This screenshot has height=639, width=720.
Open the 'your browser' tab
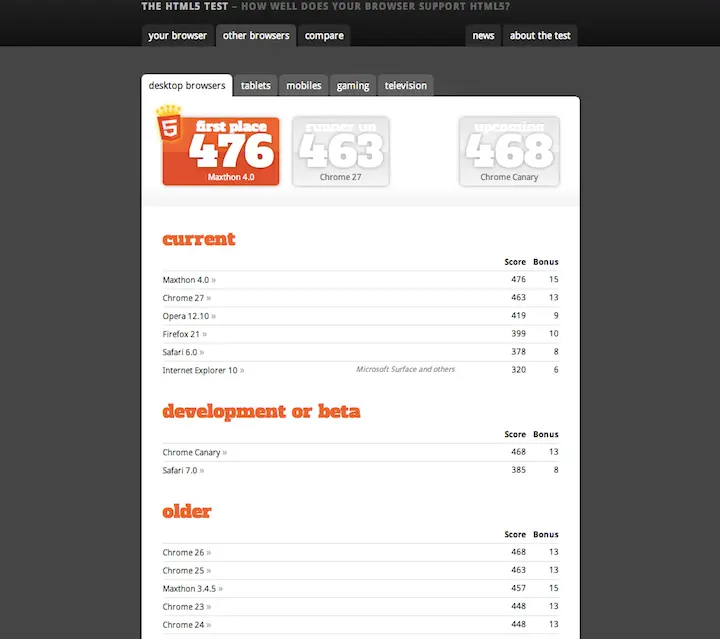177,35
